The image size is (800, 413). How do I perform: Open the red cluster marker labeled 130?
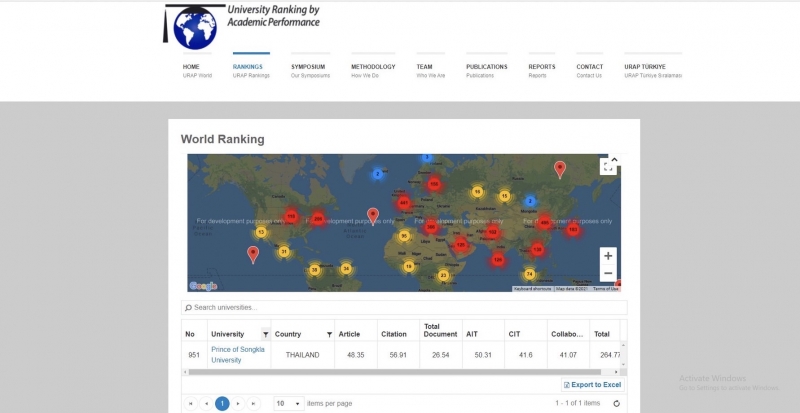[x=537, y=249]
